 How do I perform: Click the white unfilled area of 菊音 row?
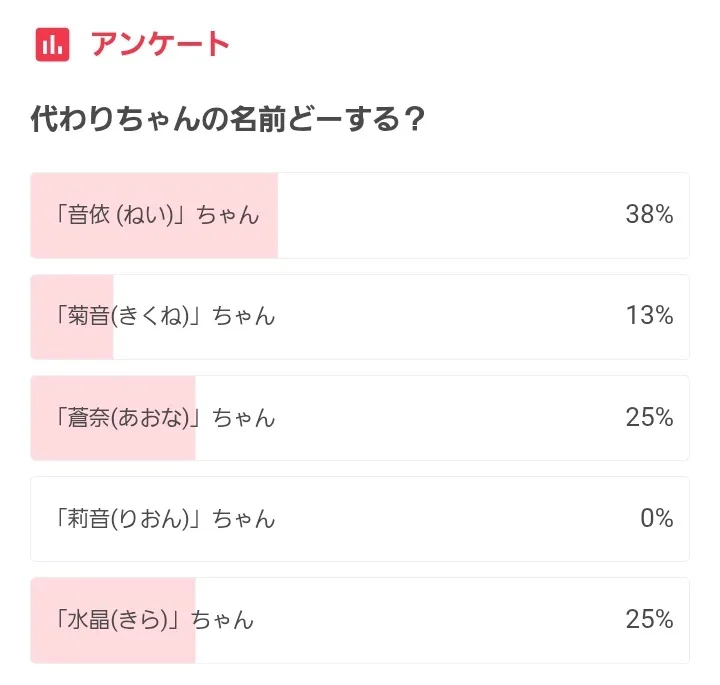click(450, 317)
